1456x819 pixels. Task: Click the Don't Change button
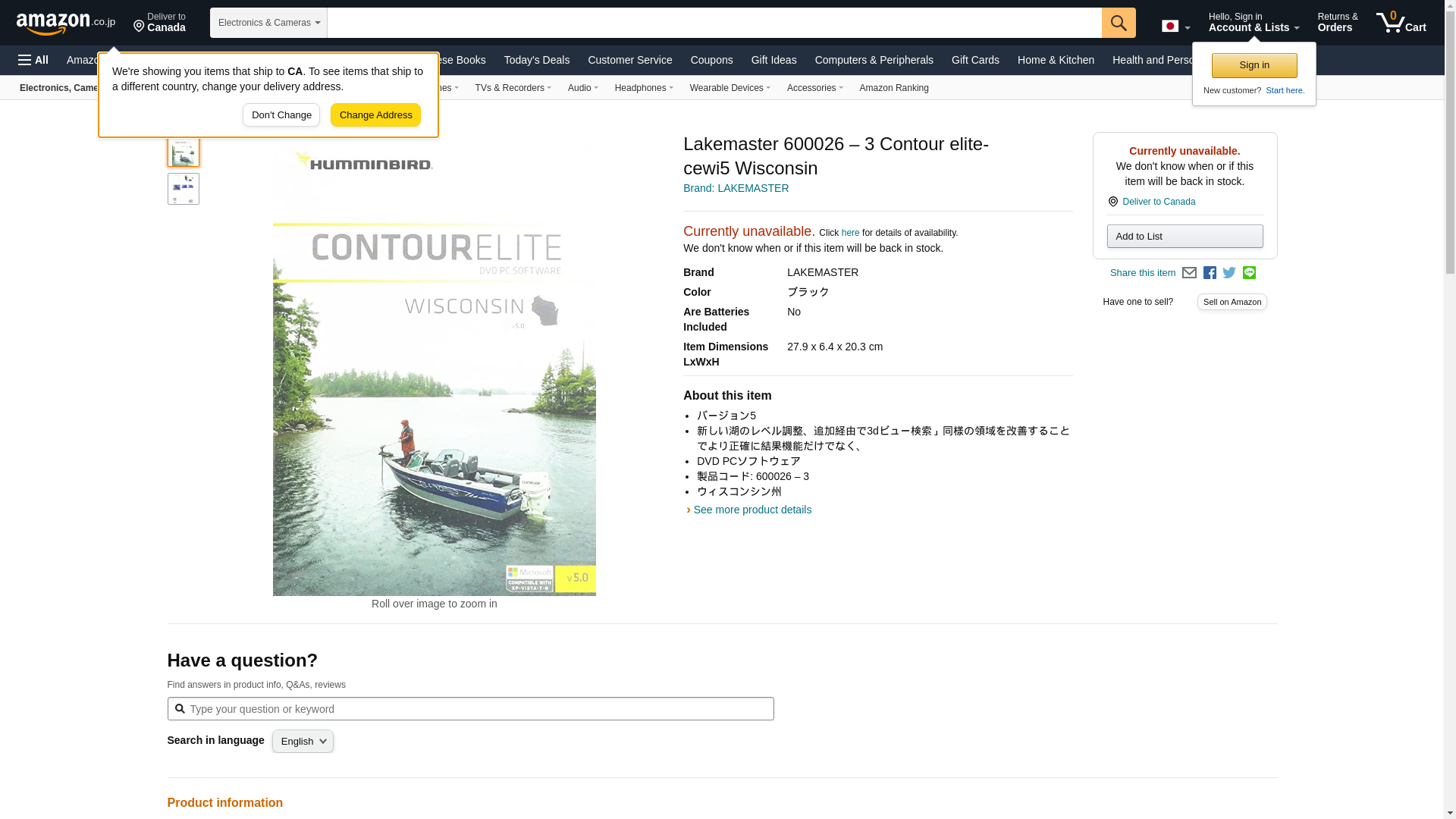click(x=281, y=115)
